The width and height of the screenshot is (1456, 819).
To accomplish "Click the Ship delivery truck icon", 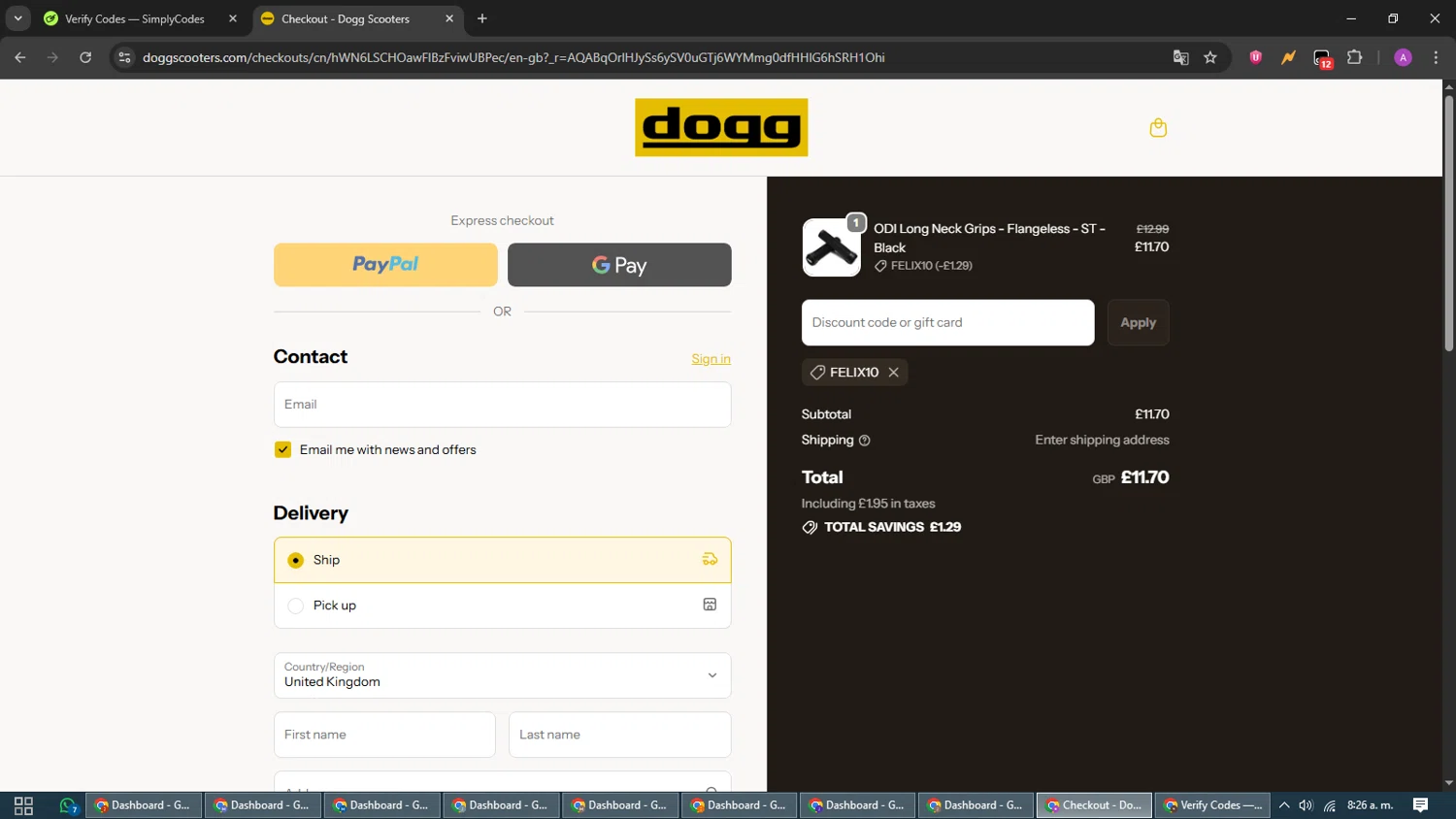I will coord(710,560).
